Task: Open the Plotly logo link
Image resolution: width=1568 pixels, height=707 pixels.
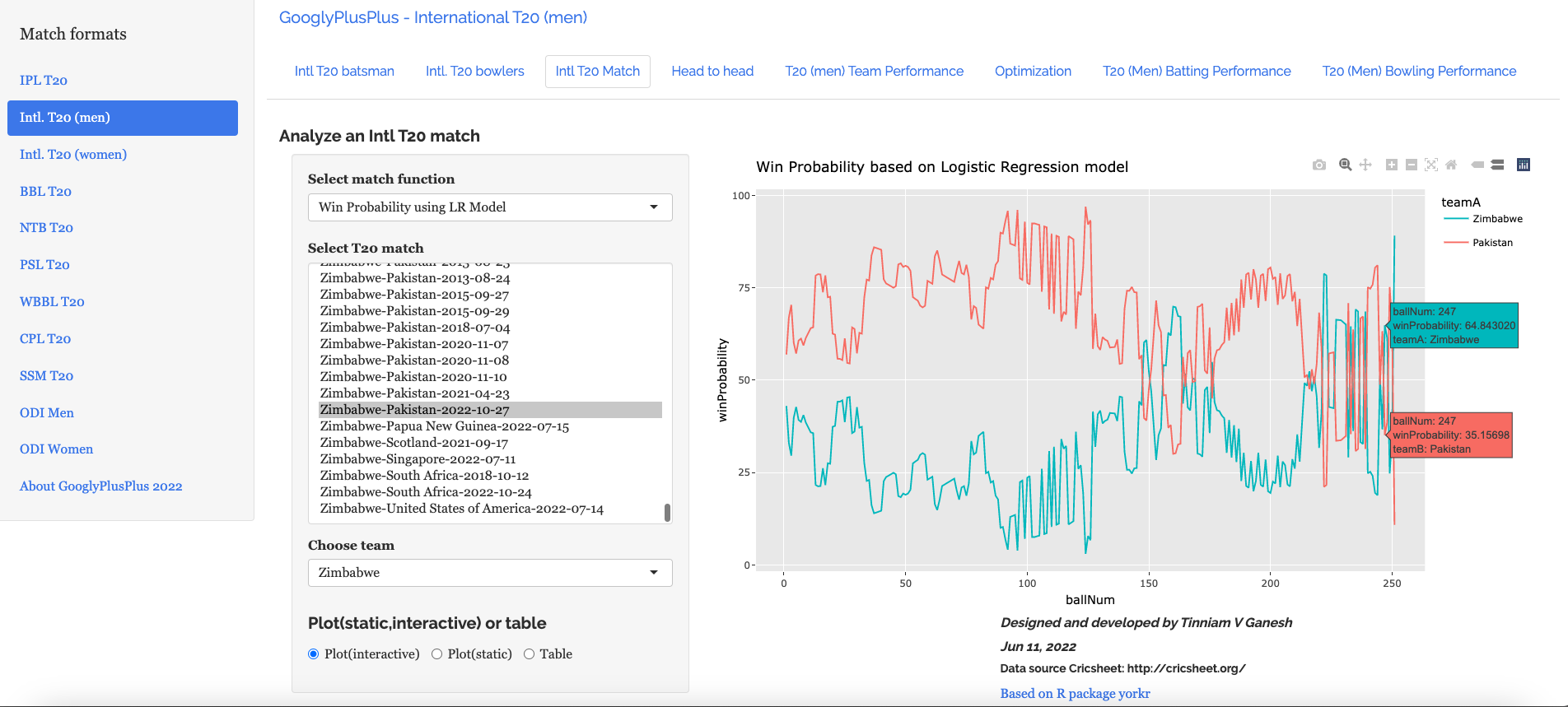Action: (x=1524, y=165)
